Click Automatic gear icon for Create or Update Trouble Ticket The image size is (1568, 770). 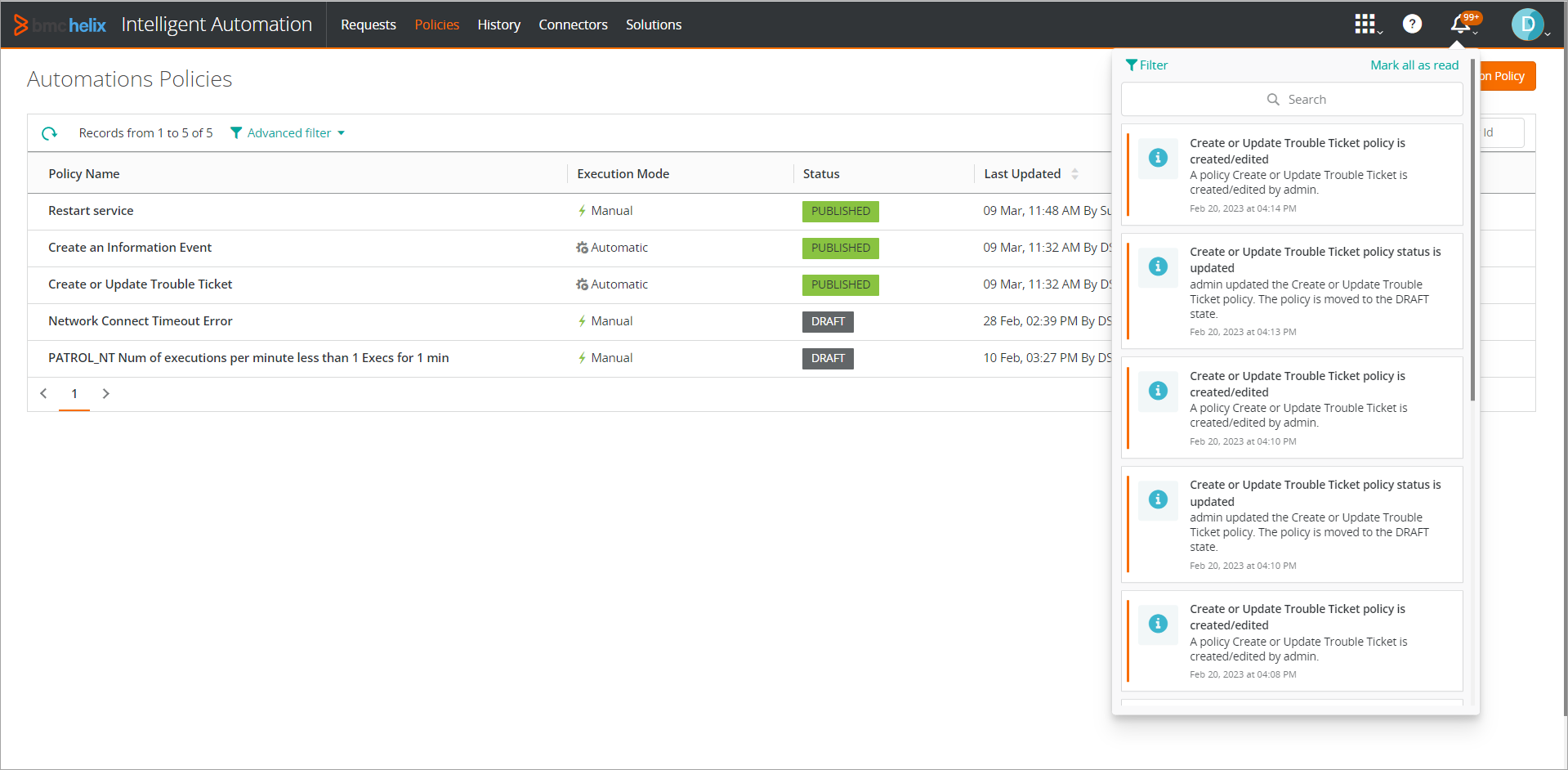tap(582, 284)
